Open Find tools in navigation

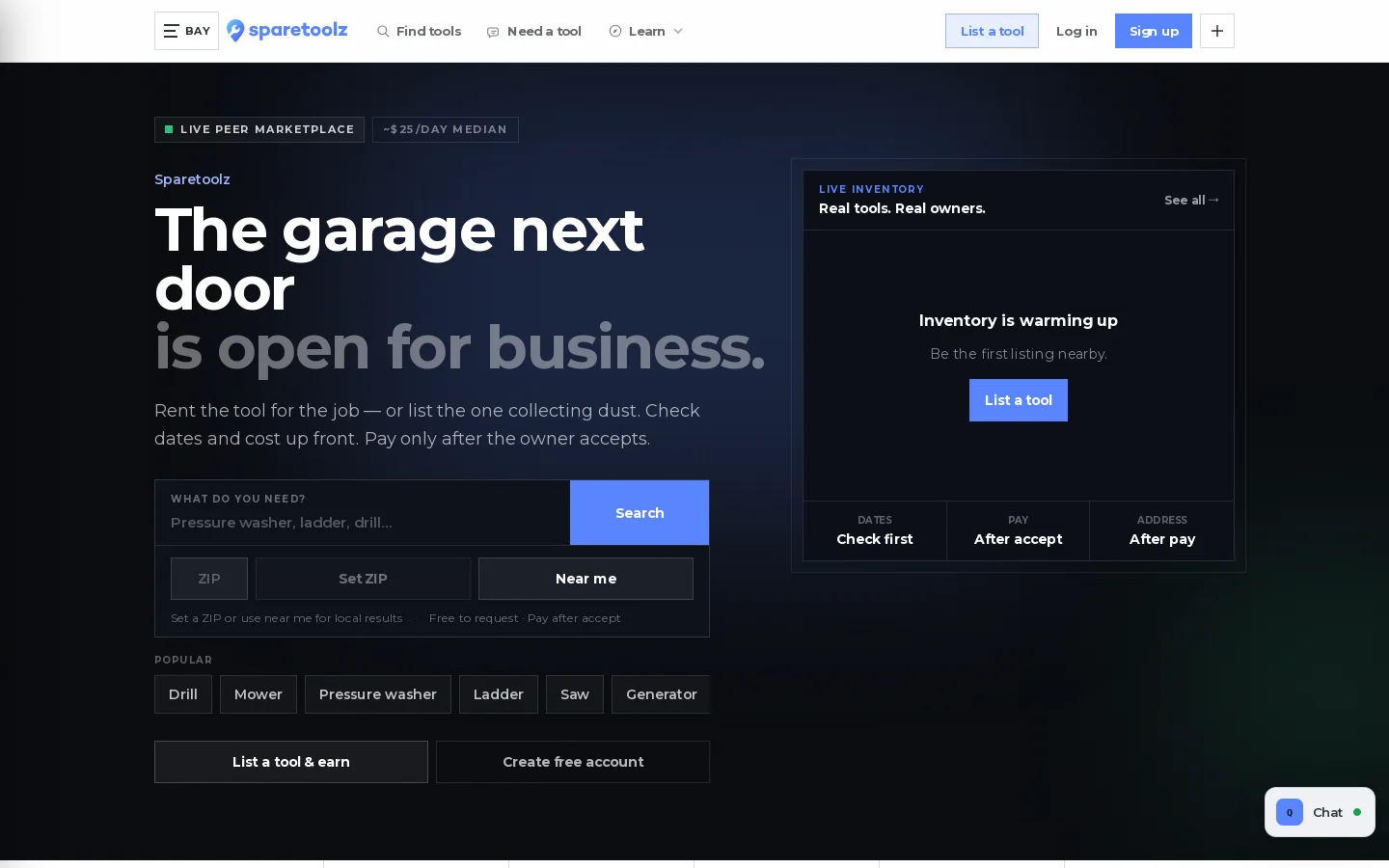(x=419, y=31)
